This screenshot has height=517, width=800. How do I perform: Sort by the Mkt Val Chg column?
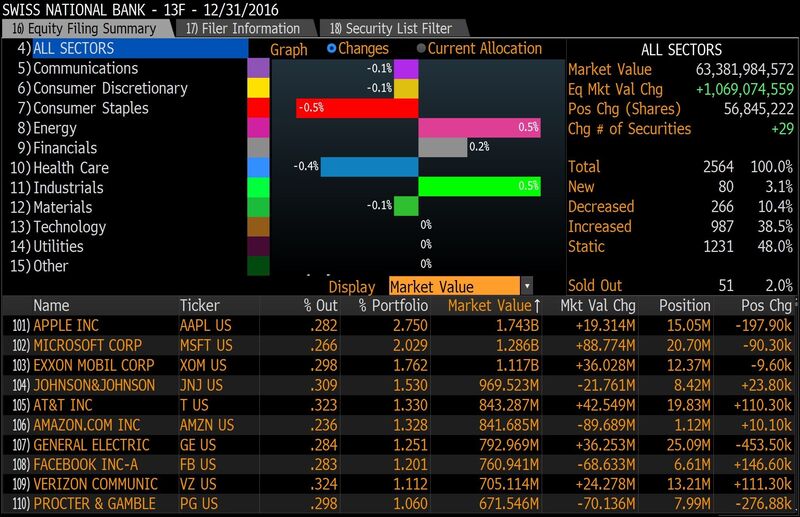coord(597,306)
